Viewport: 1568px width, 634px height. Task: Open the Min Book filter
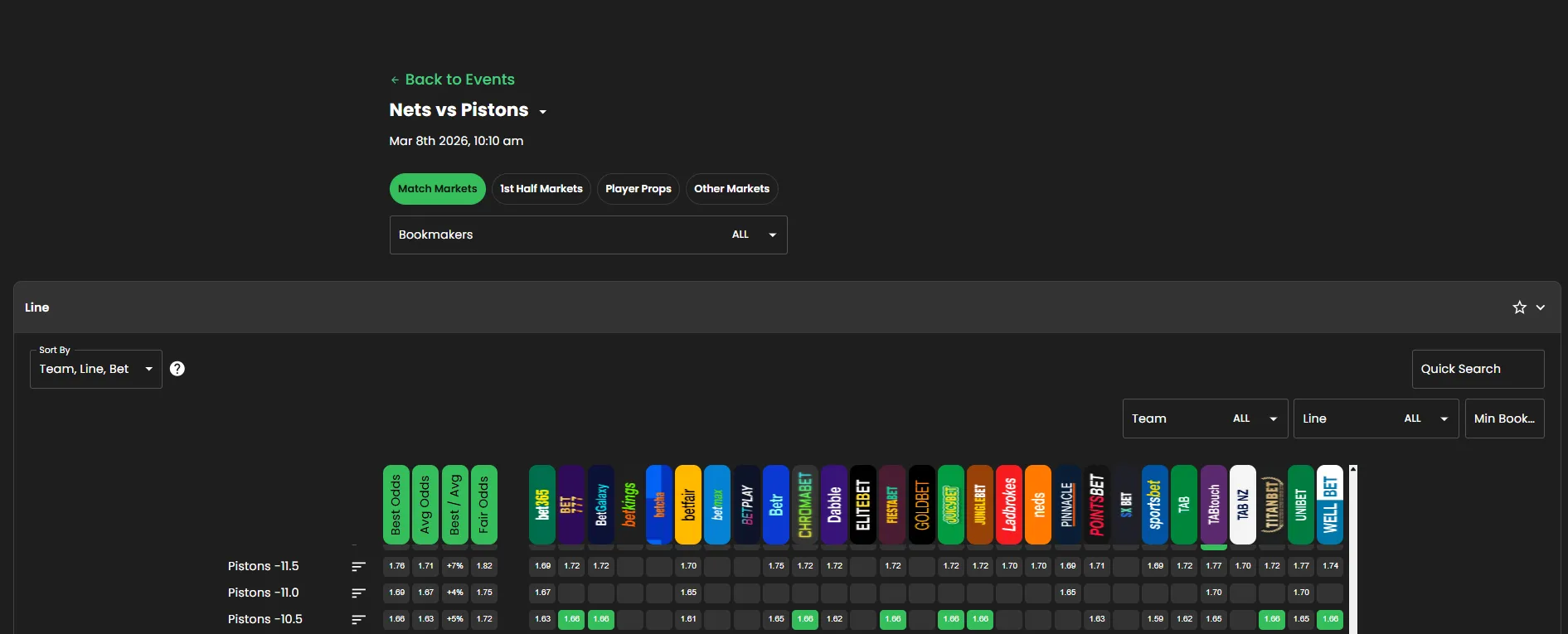(1505, 419)
